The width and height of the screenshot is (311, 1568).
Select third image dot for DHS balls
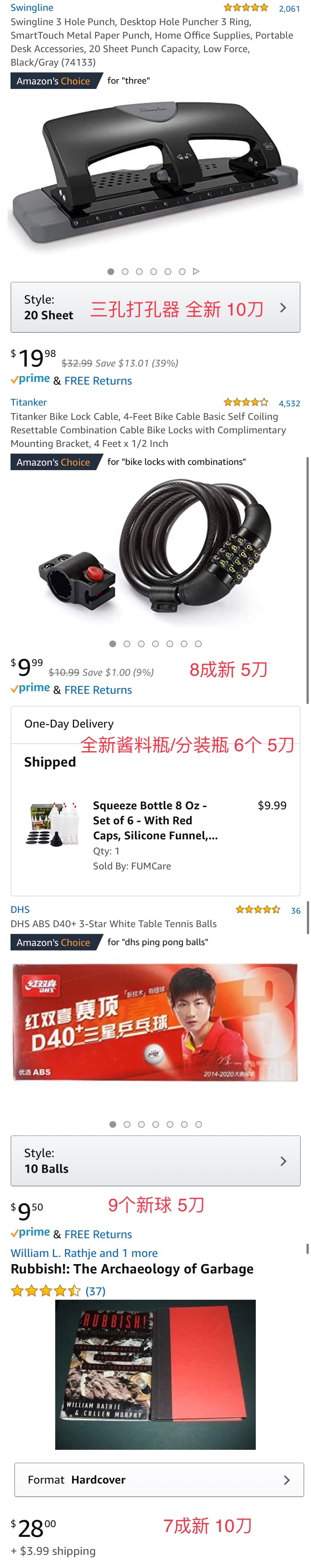[x=142, y=1125]
